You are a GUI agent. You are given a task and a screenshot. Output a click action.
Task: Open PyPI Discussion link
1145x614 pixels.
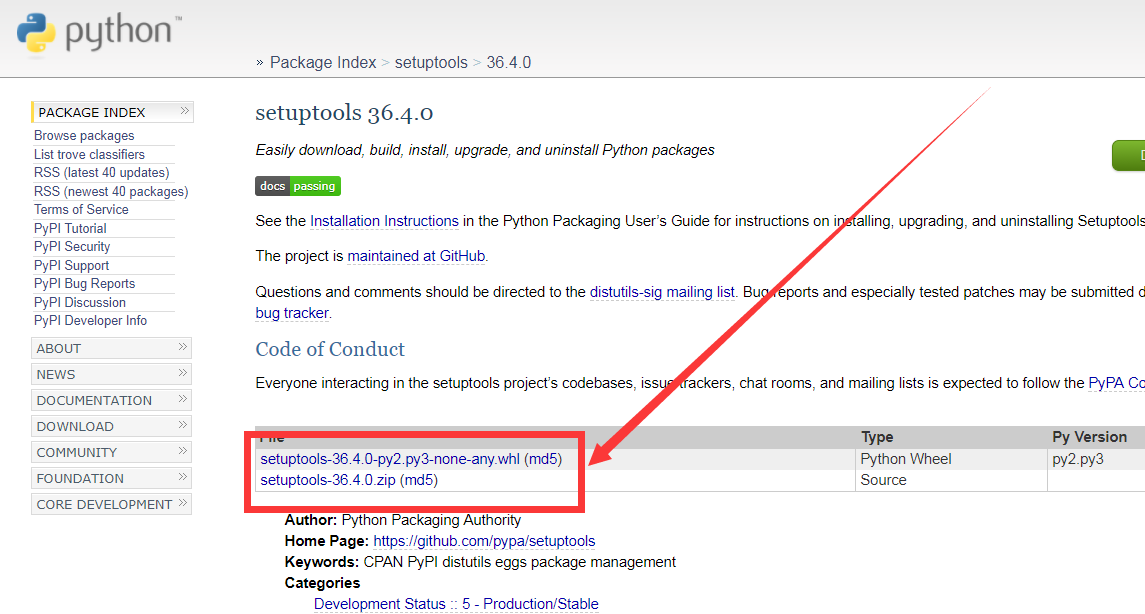coord(80,302)
